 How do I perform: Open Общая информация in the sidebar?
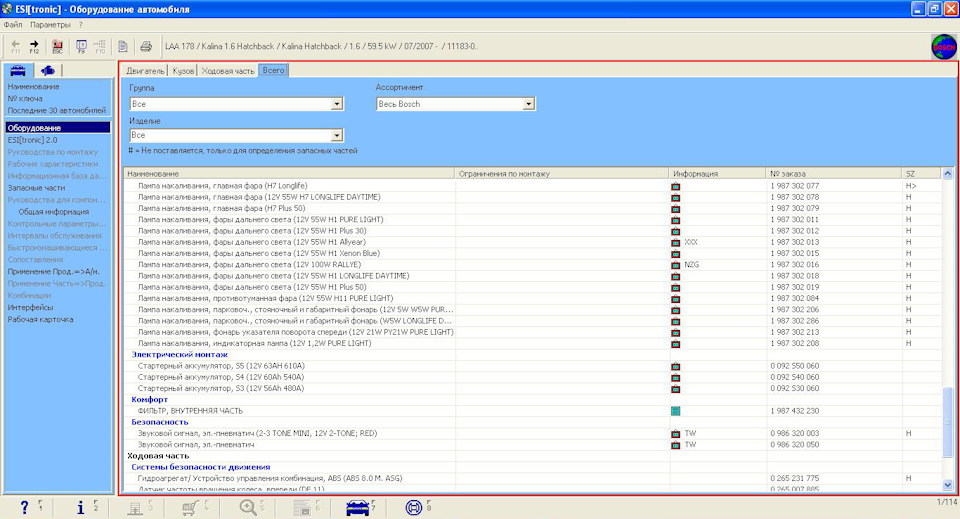(x=54, y=212)
